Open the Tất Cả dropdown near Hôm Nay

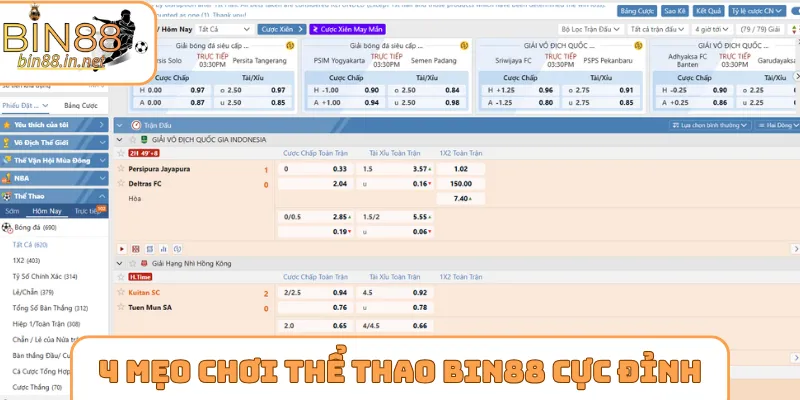pos(224,30)
